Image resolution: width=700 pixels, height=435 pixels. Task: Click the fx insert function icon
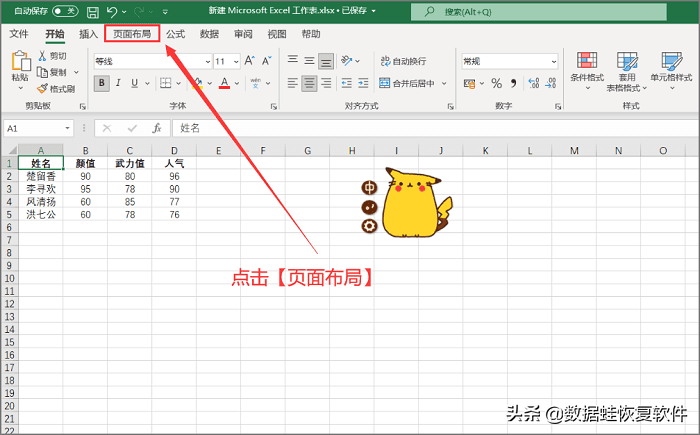point(157,129)
